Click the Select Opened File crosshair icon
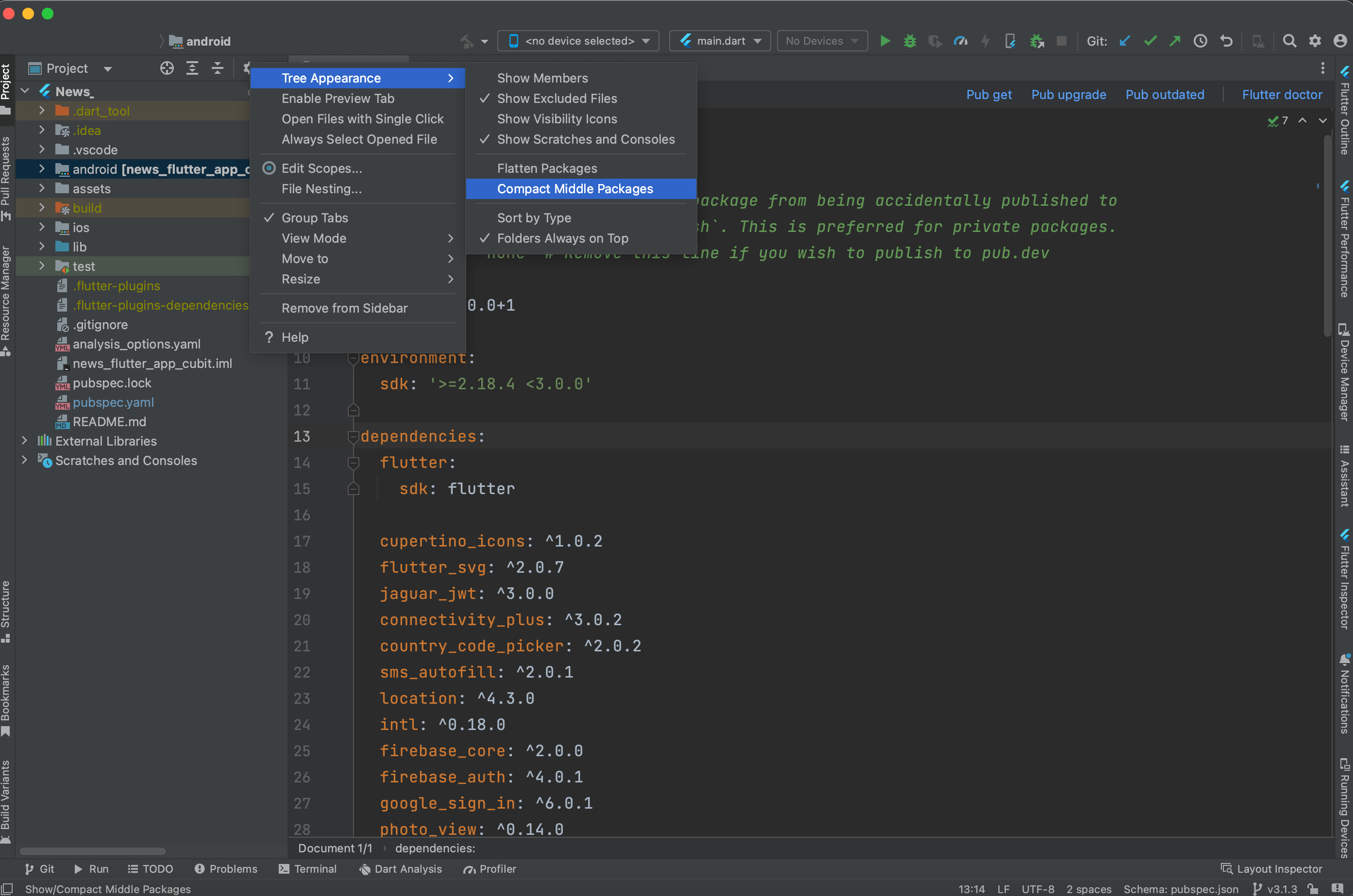The height and width of the screenshot is (896, 1353). pyautogui.click(x=167, y=68)
